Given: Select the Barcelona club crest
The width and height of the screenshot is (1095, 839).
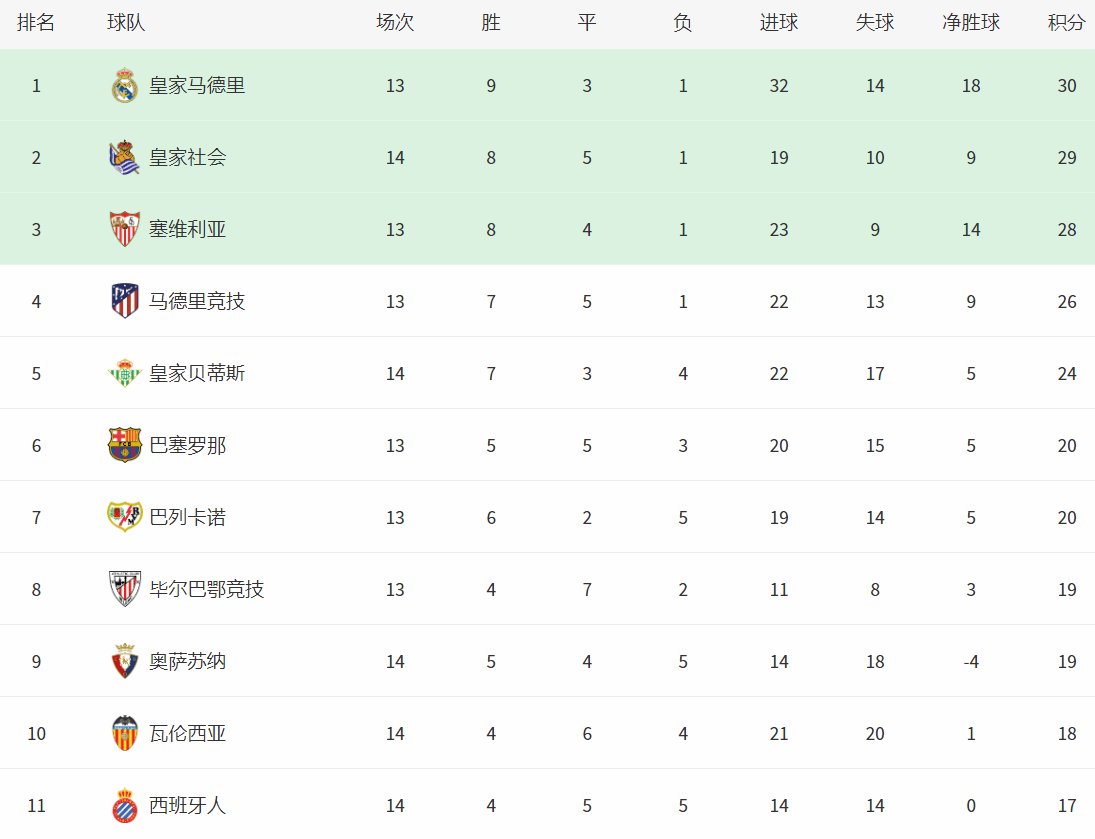Looking at the screenshot, I should click(x=125, y=445).
